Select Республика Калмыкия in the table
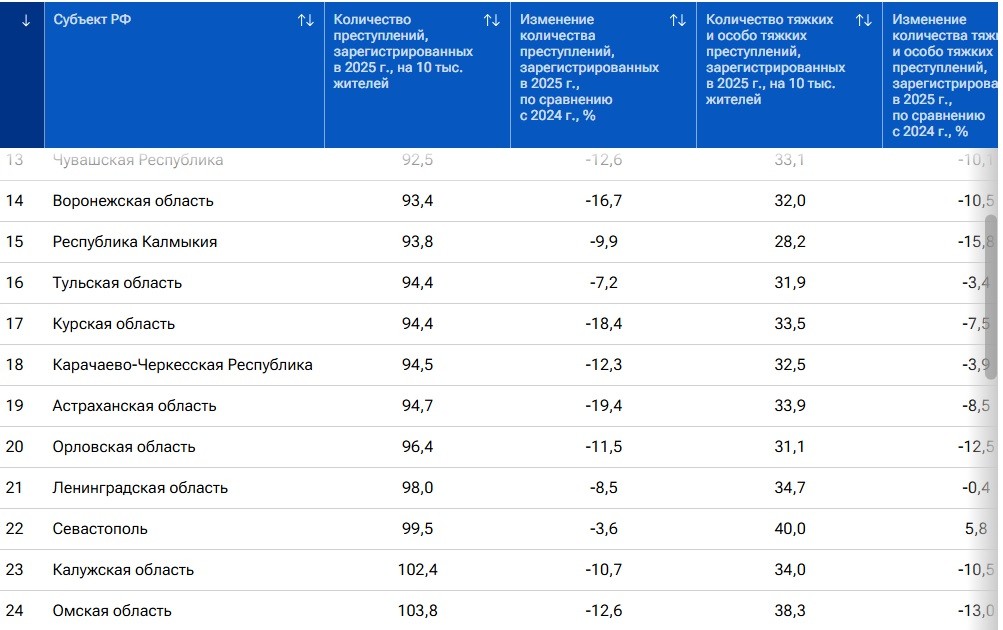 coord(135,242)
